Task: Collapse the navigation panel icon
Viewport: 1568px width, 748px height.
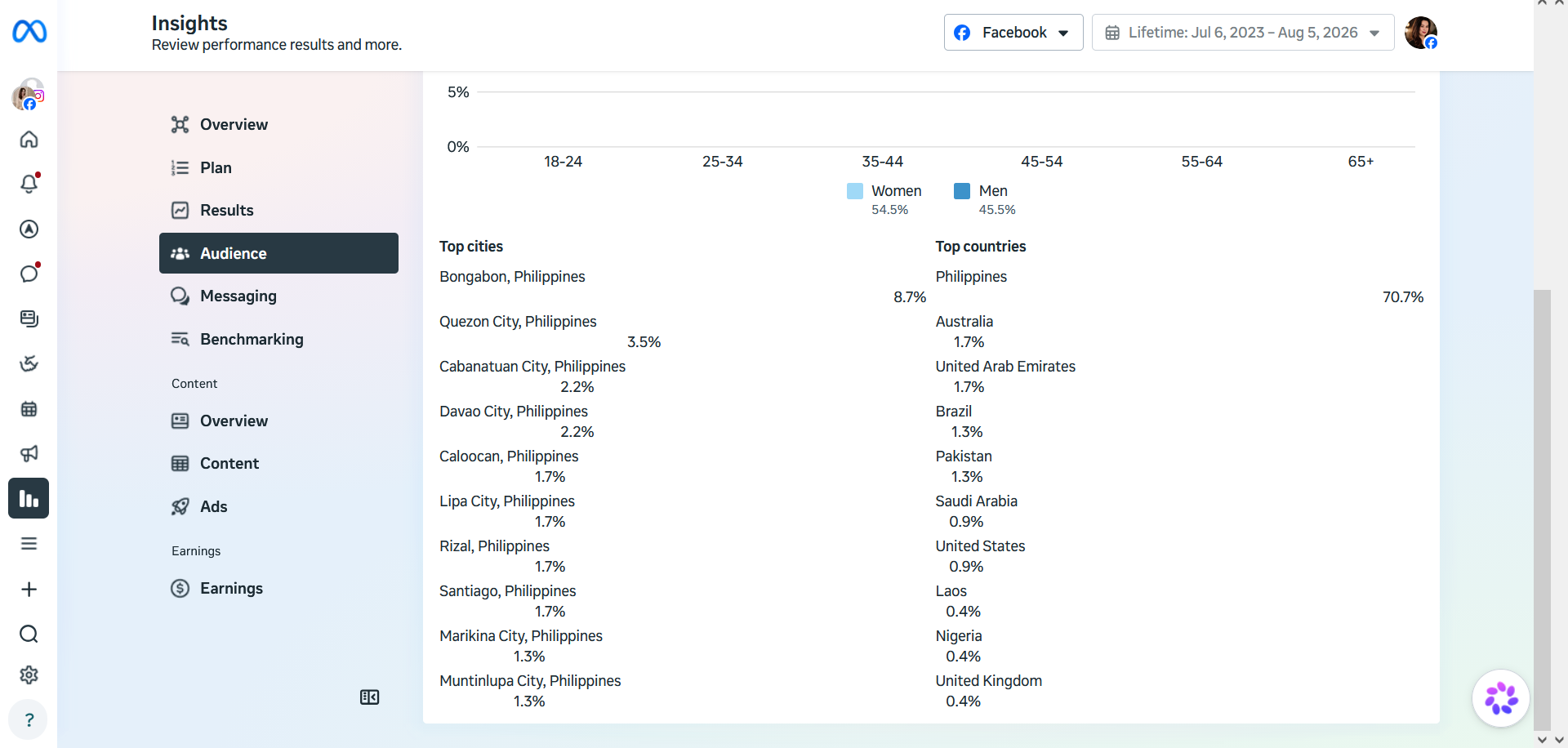Action: click(x=370, y=697)
